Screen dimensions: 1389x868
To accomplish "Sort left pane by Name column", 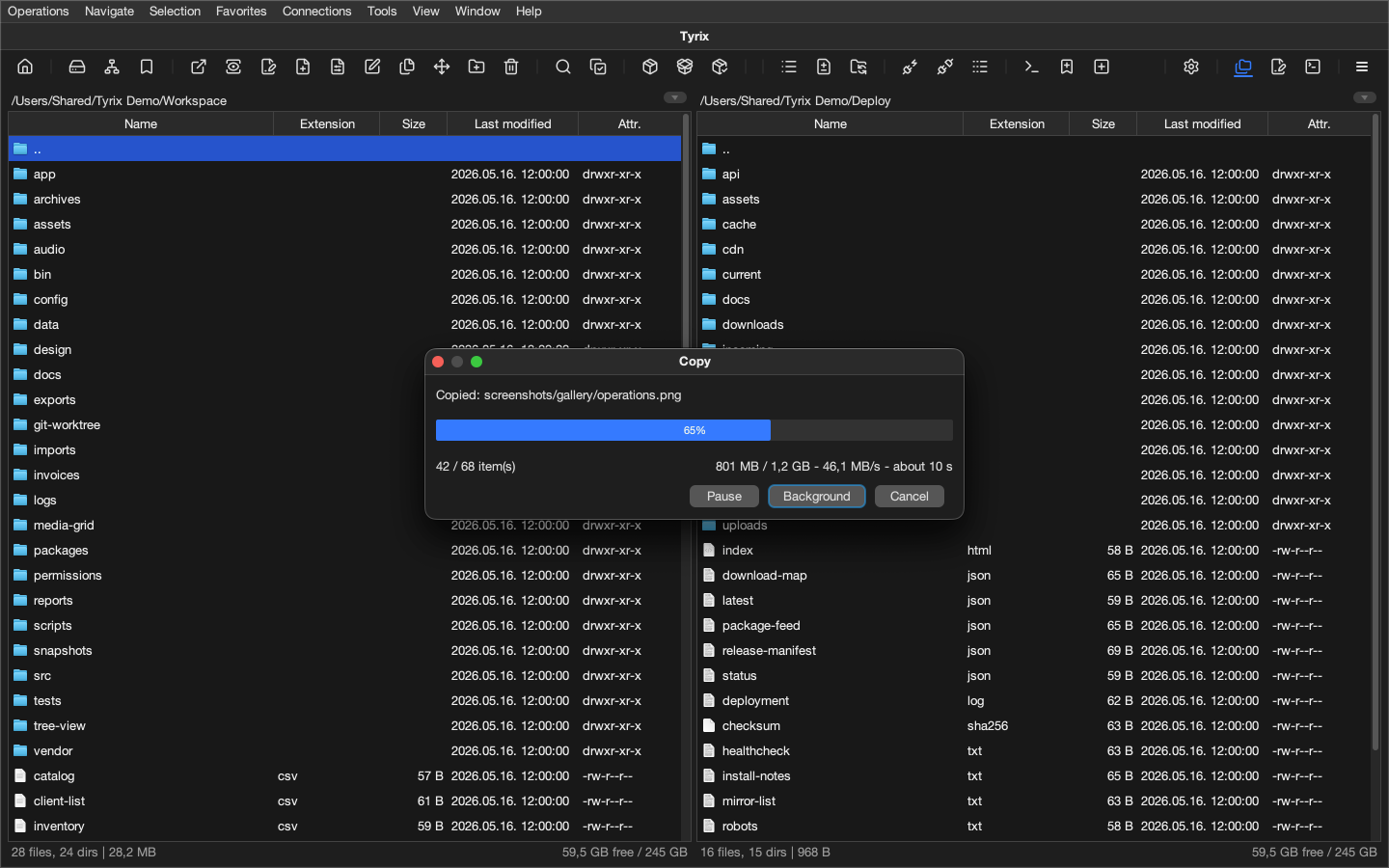I will (141, 123).
